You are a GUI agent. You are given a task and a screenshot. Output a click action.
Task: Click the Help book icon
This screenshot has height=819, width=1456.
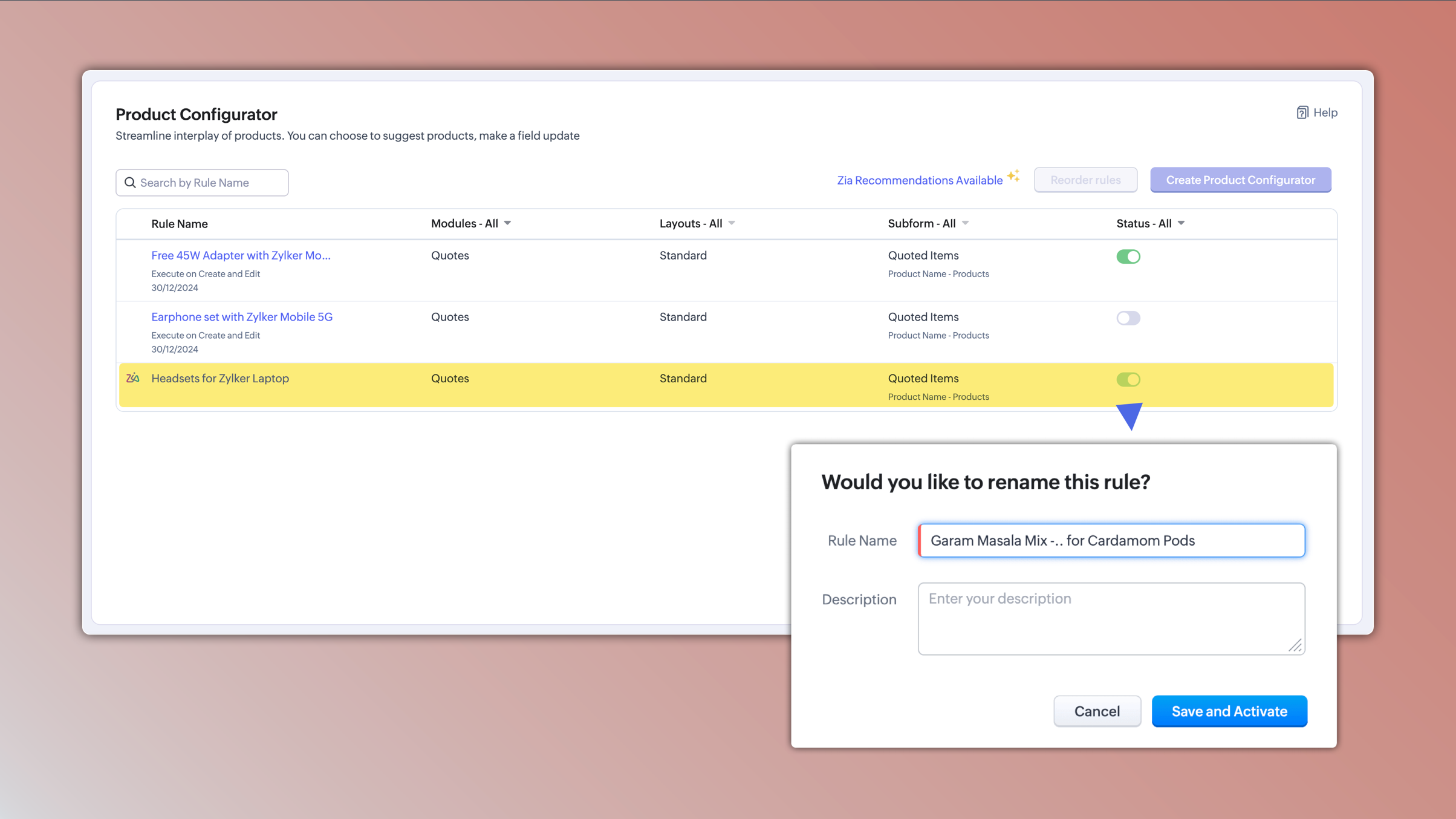click(x=1302, y=113)
